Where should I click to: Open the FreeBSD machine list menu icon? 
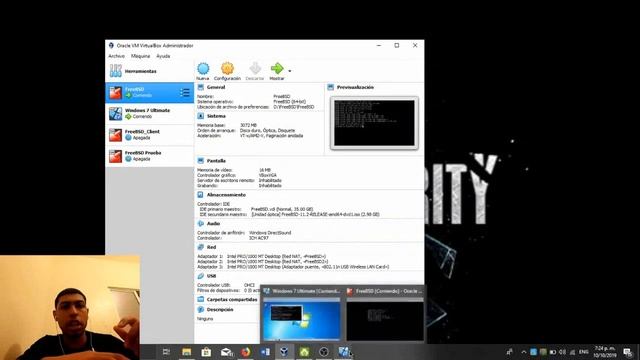pos(185,93)
